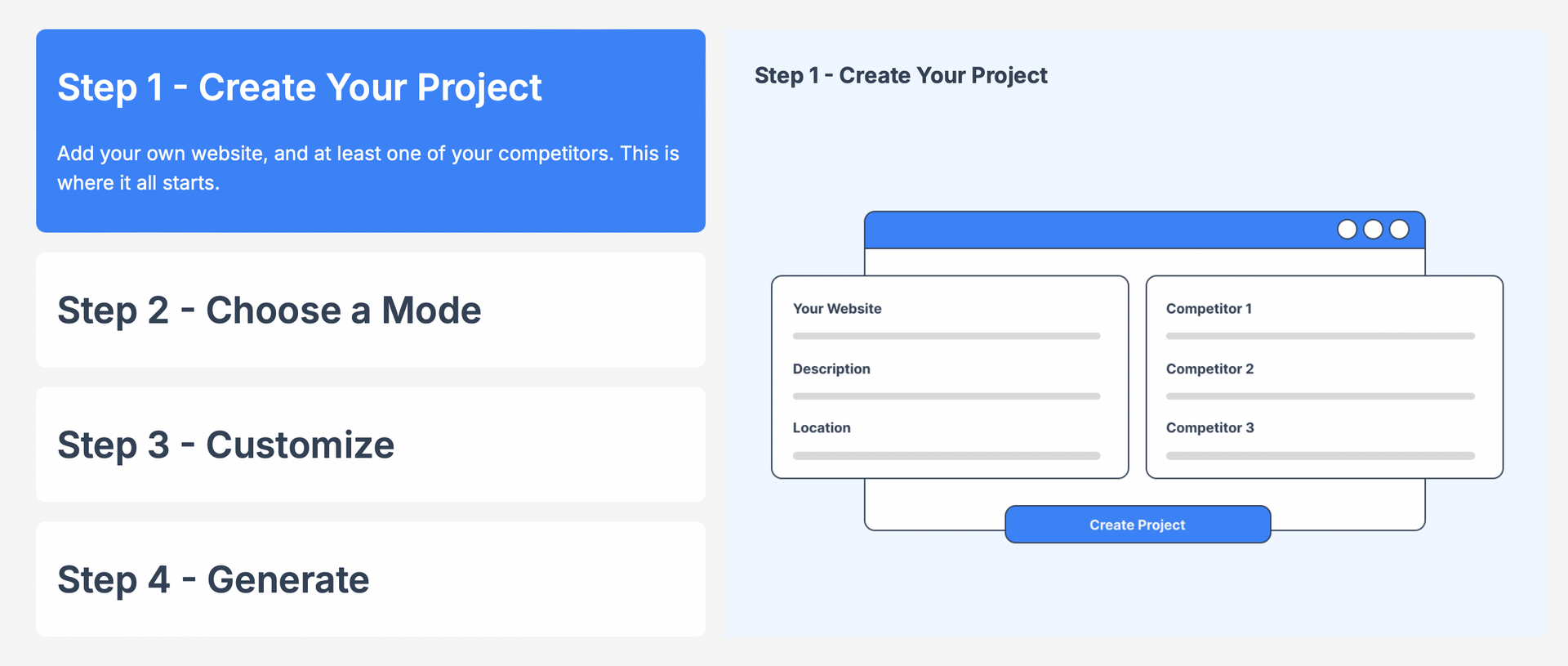1568x666 pixels.
Task: Click the Location label in website card
Action: [822, 427]
